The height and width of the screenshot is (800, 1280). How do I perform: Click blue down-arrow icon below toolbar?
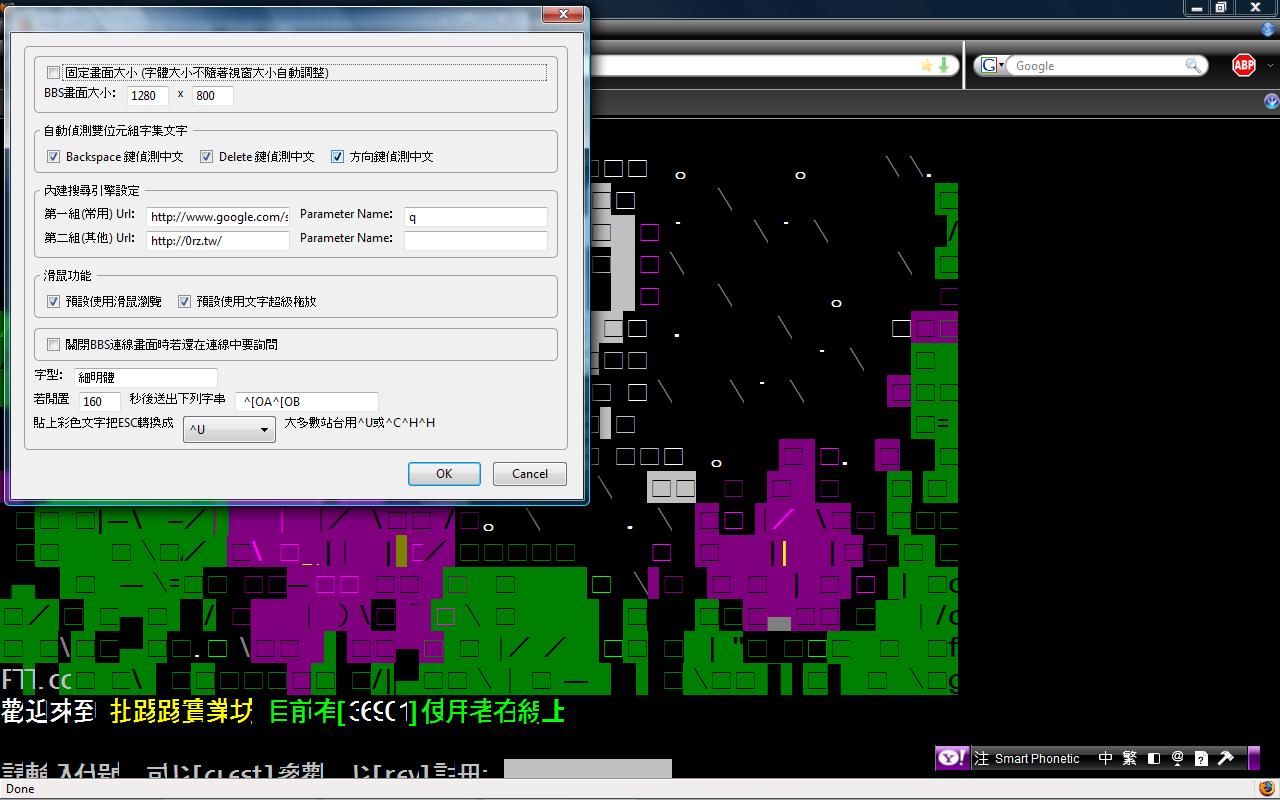click(x=1271, y=102)
